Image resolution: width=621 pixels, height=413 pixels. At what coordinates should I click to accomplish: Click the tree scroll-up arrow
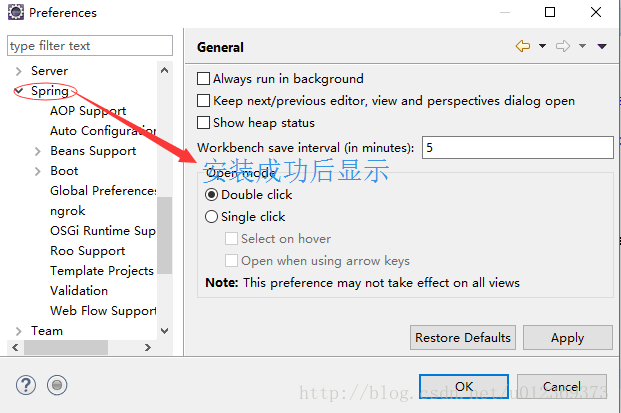click(165, 70)
